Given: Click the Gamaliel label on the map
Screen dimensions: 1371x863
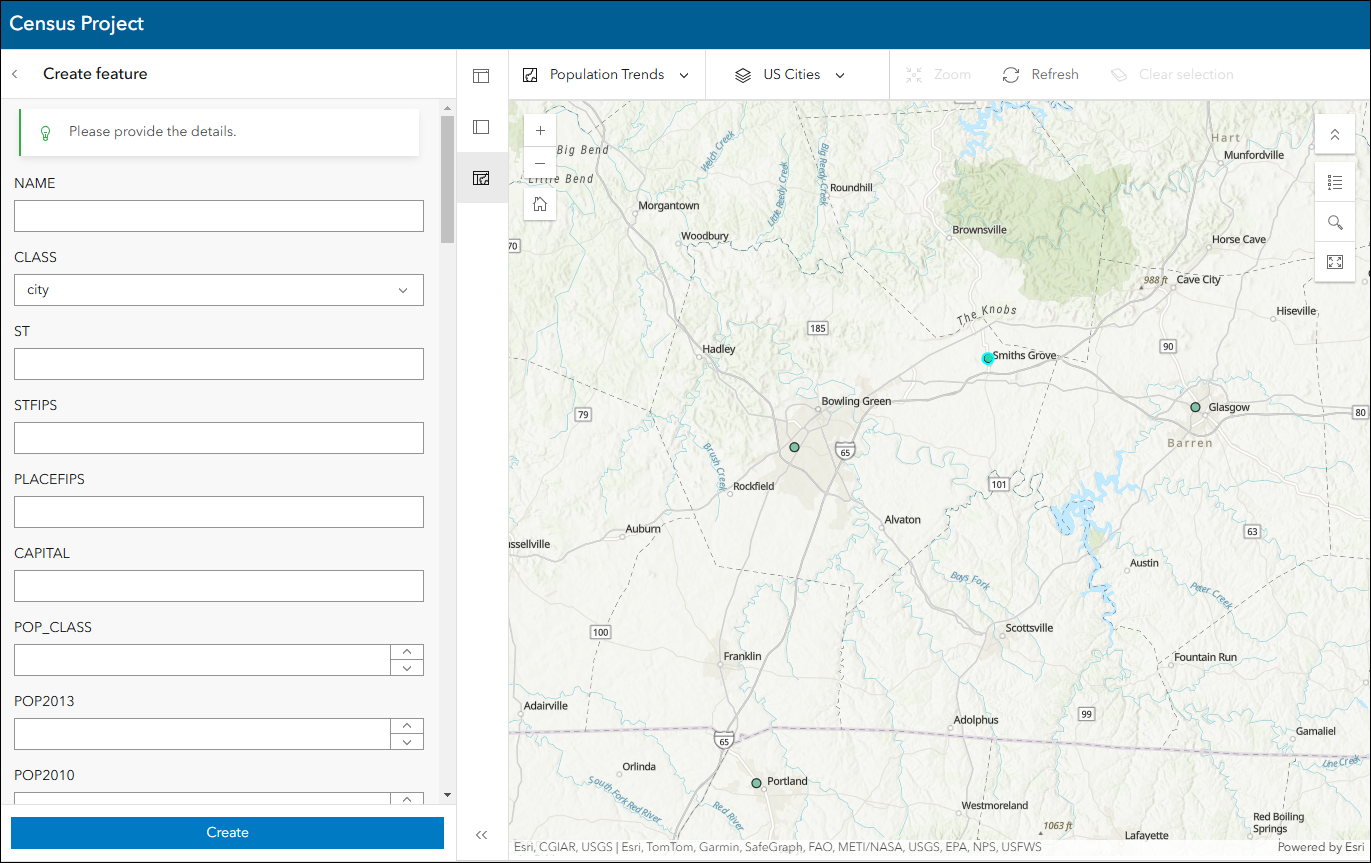Looking at the screenshot, I should click(1315, 731).
